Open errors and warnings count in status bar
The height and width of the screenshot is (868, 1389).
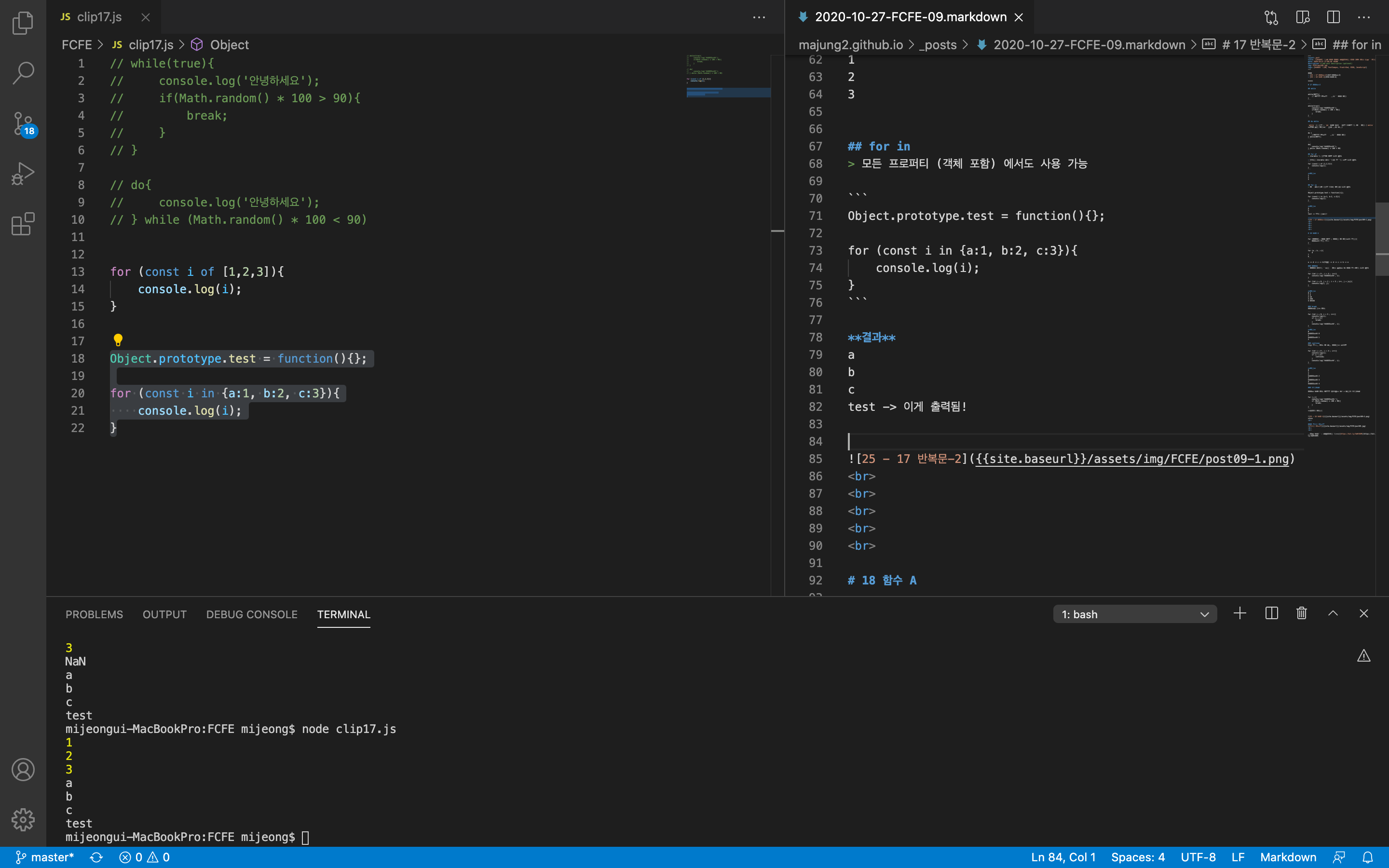point(145,857)
